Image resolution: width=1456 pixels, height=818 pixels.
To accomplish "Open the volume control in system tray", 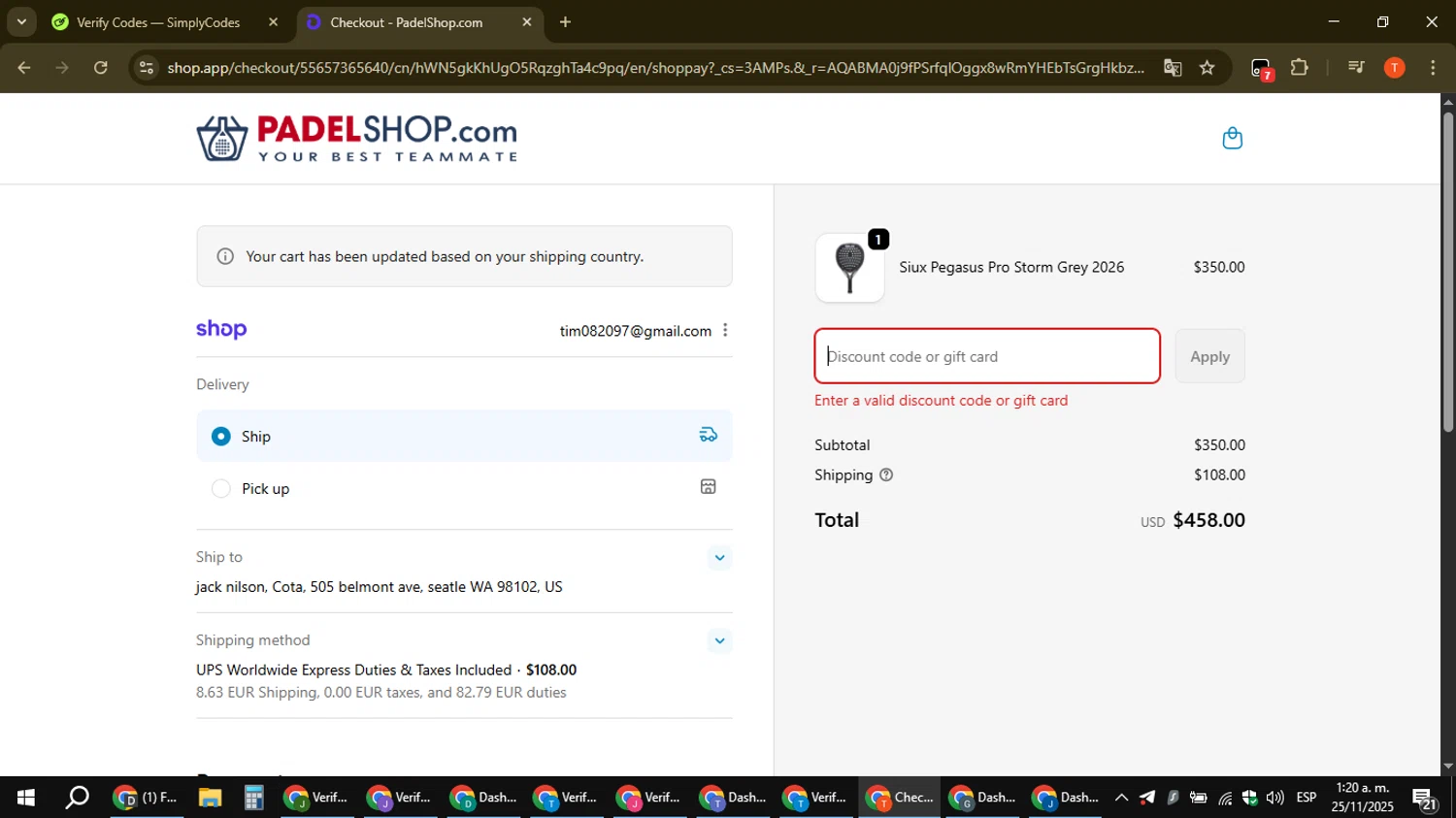I will point(1274,798).
